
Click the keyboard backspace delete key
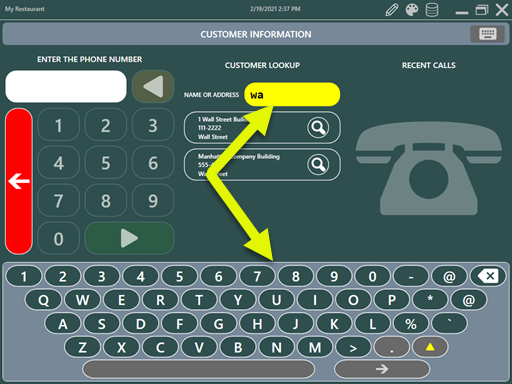pos(488,276)
